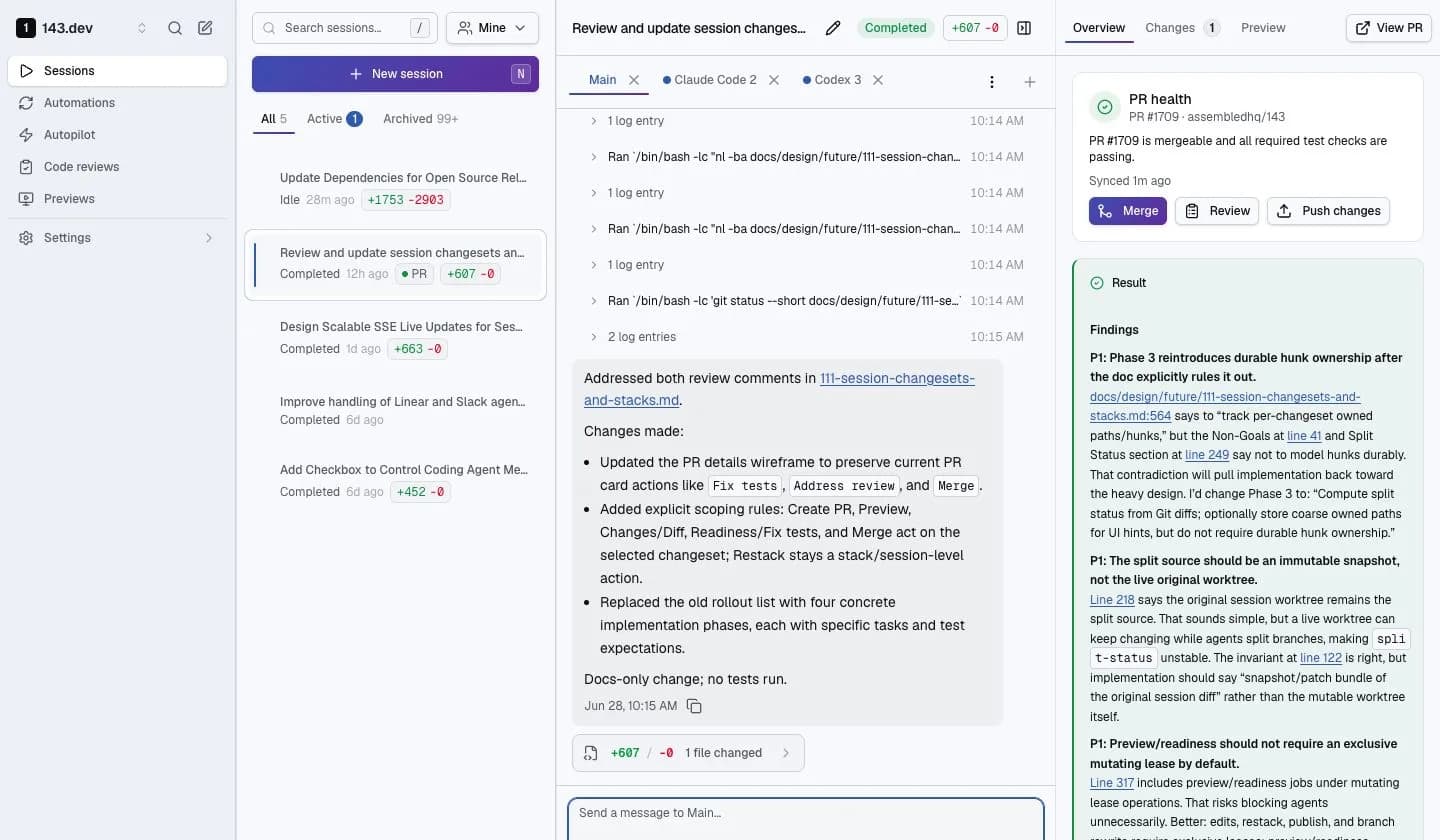Expand the first 1 log entry row
This screenshot has height=840, width=1440.
point(805,121)
